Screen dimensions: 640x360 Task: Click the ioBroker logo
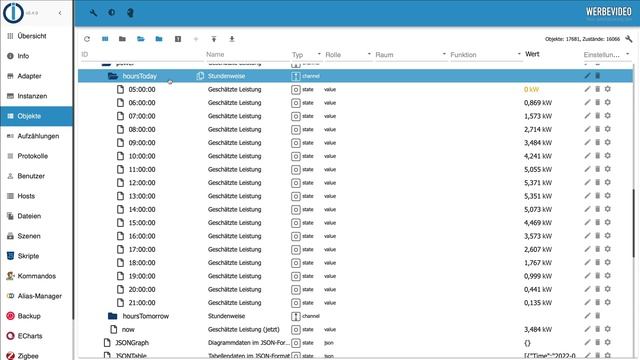13,13
